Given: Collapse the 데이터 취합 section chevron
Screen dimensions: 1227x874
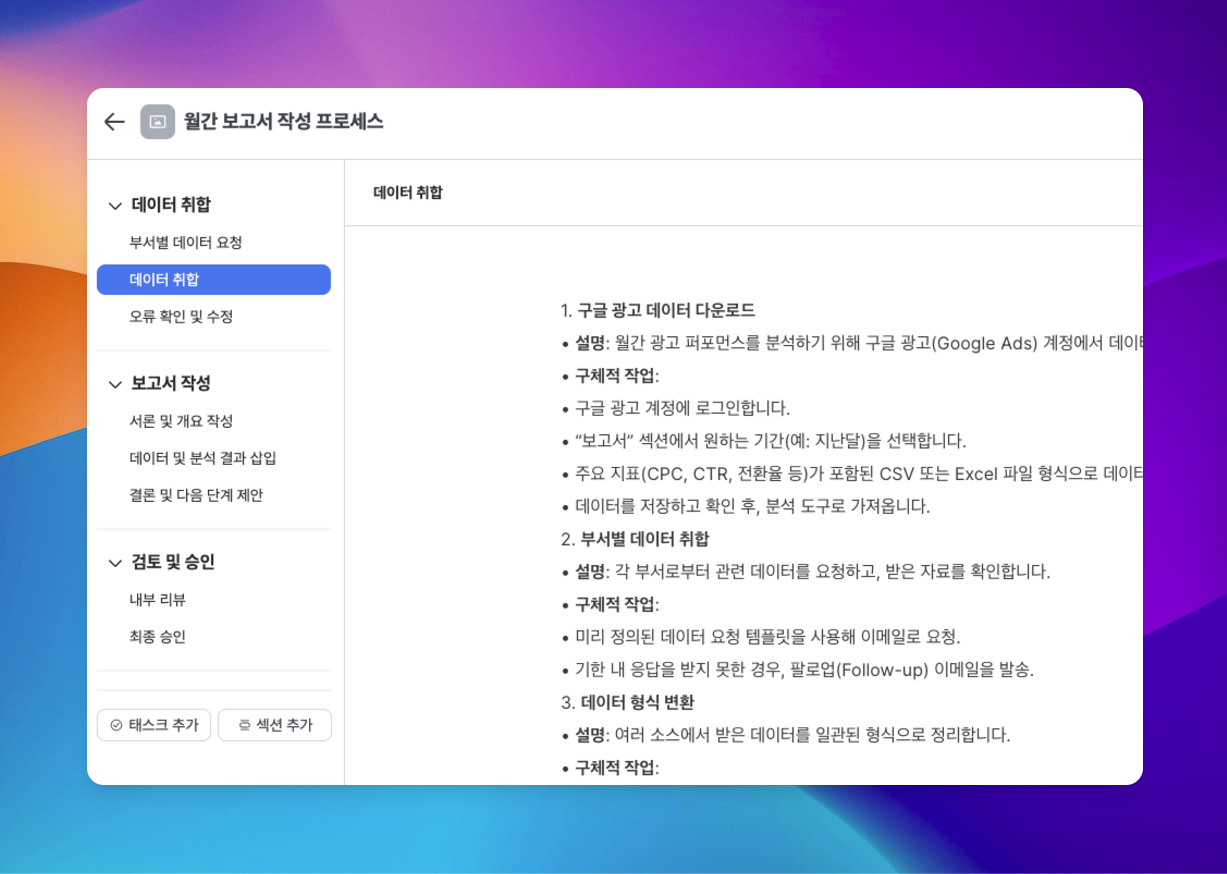Looking at the screenshot, I should click(114, 206).
